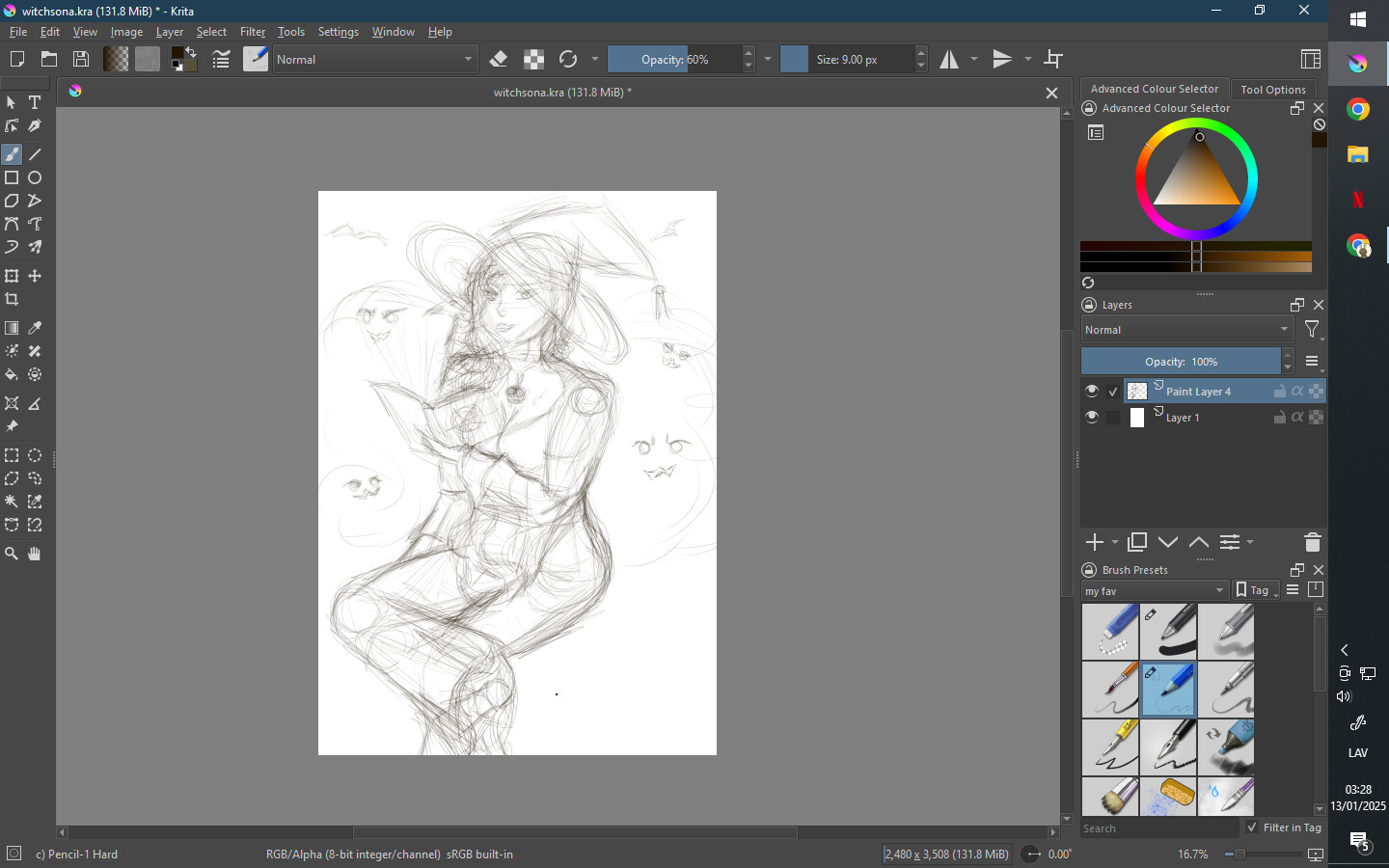Image resolution: width=1389 pixels, height=868 pixels.
Task: Hide Paint Layer 4 with eye icon
Action: point(1091,392)
